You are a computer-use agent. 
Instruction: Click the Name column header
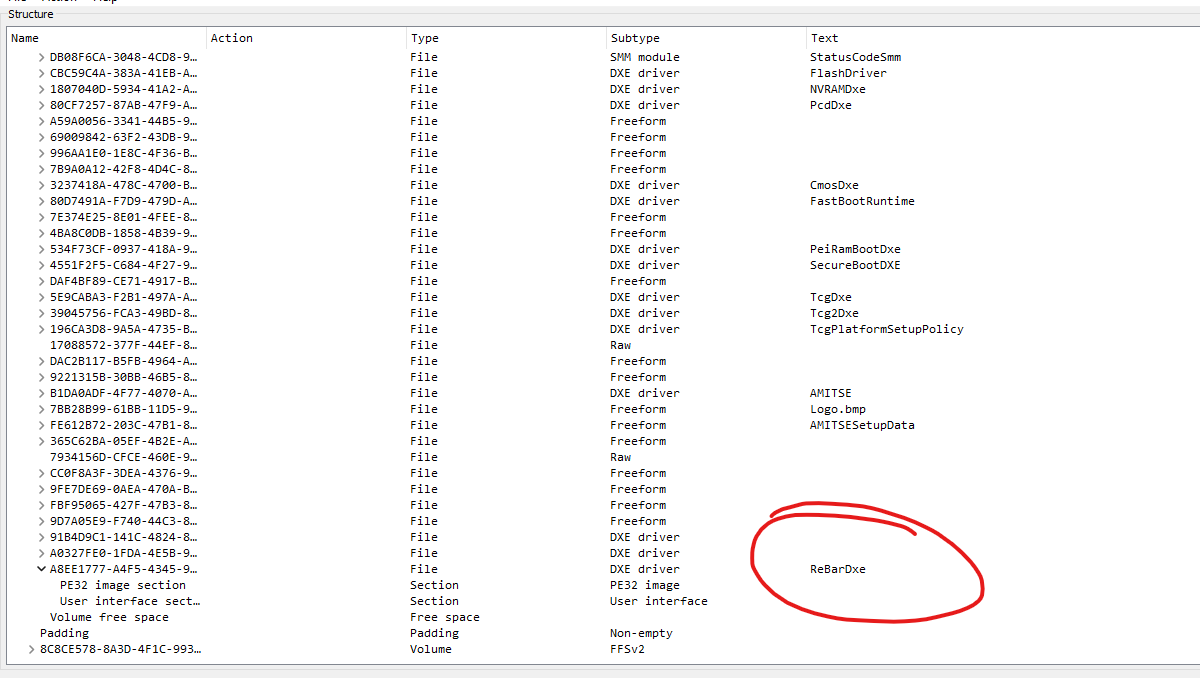click(107, 38)
